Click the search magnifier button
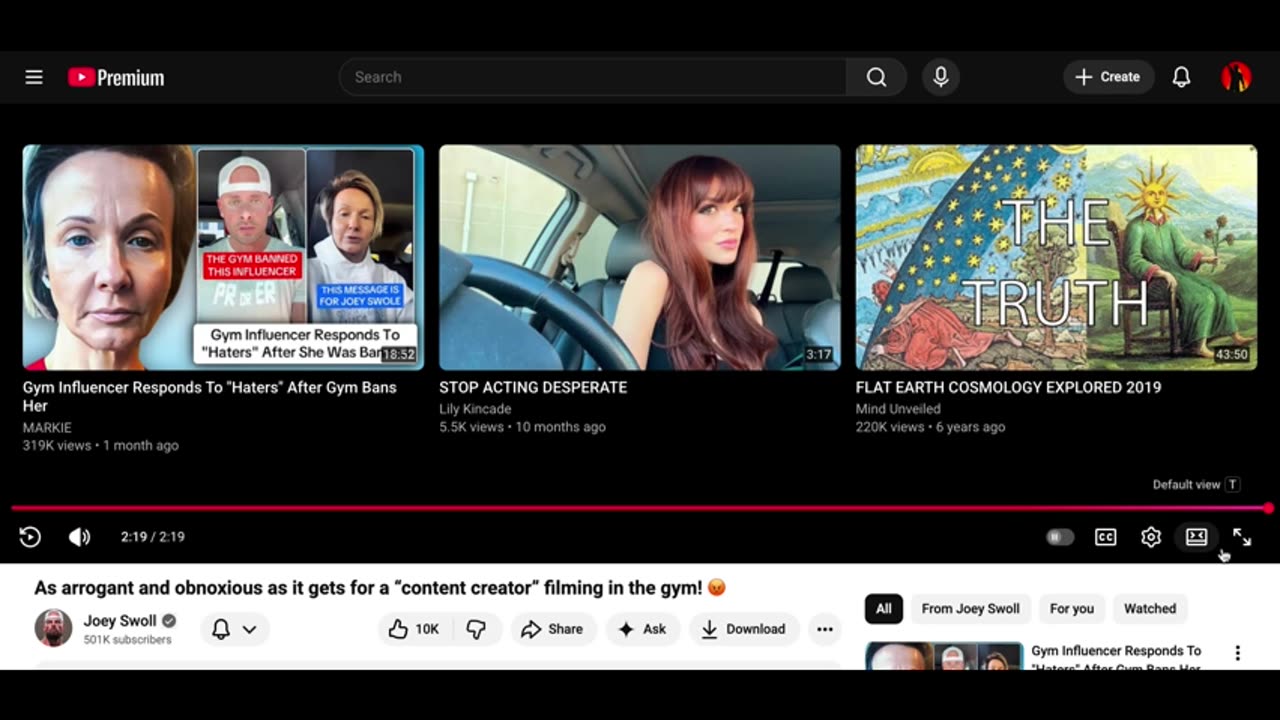This screenshot has height=720, width=1280. tap(876, 77)
